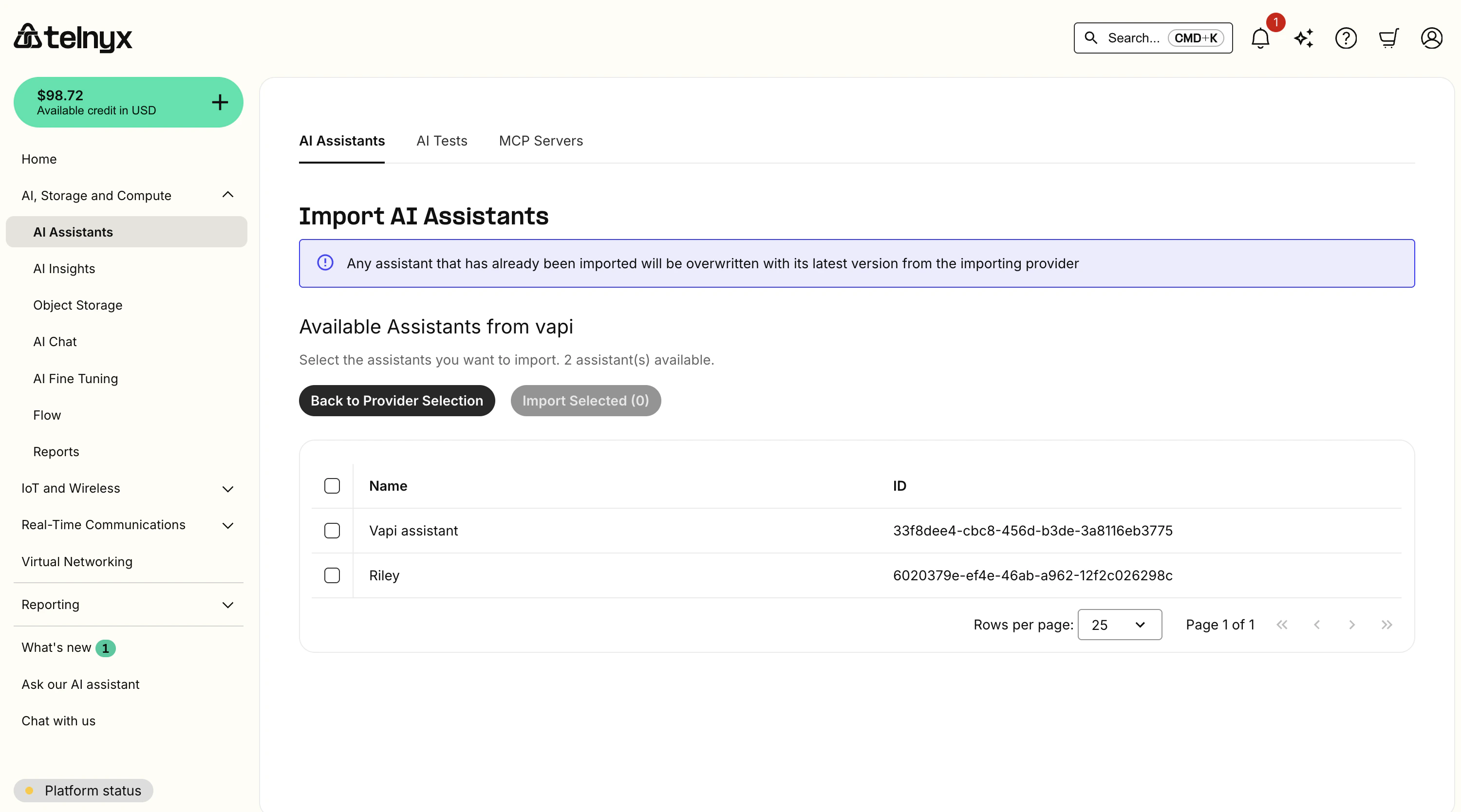Open the MCP Servers tab
1461x812 pixels.
(541, 141)
